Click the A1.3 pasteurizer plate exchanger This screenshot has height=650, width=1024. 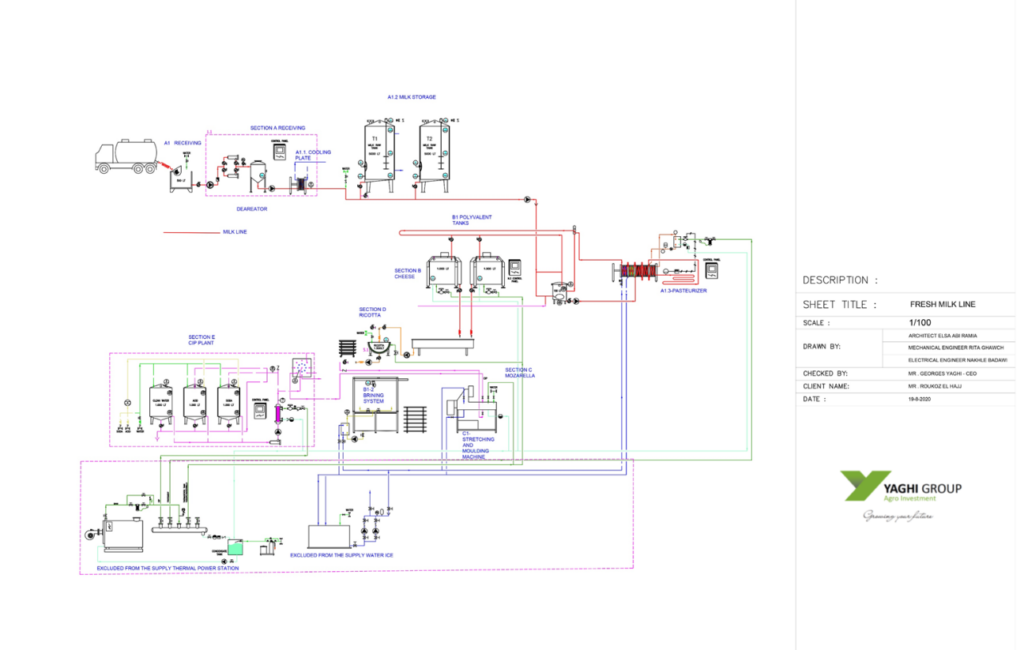tap(637, 272)
